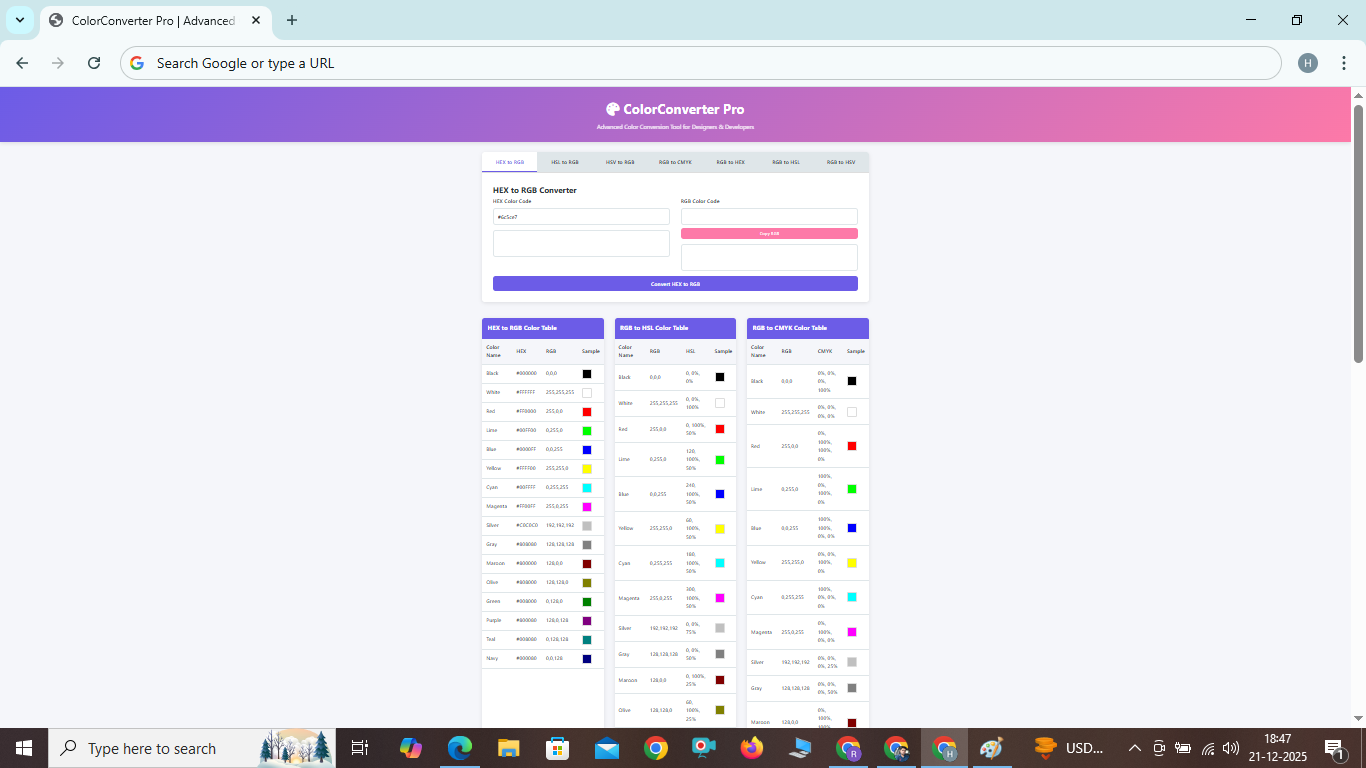The height and width of the screenshot is (768, 1366).
Task: Open Microsoft Teams from the taskbar
Action: [703, 748]
